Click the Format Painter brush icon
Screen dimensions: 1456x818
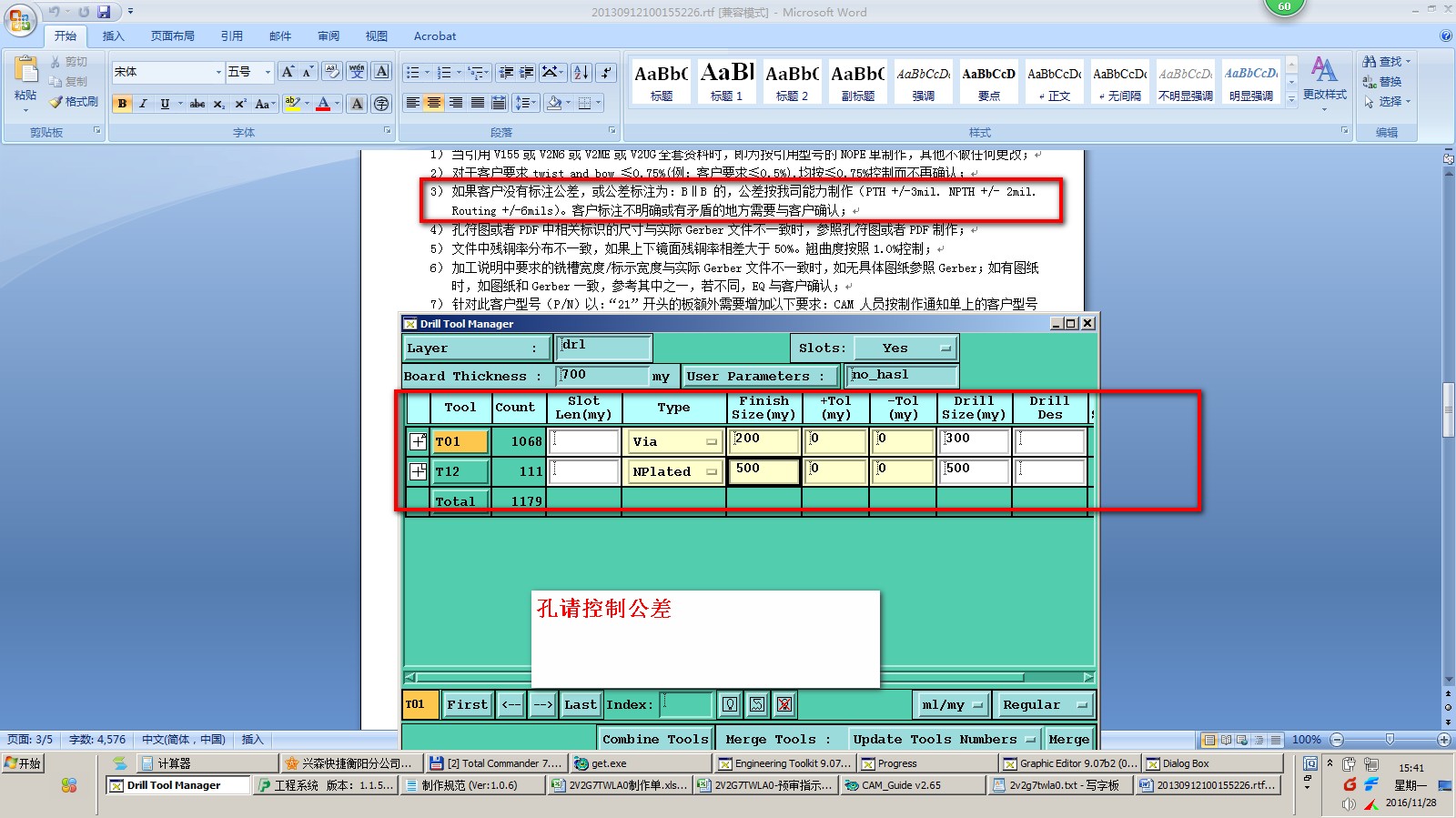56,102
